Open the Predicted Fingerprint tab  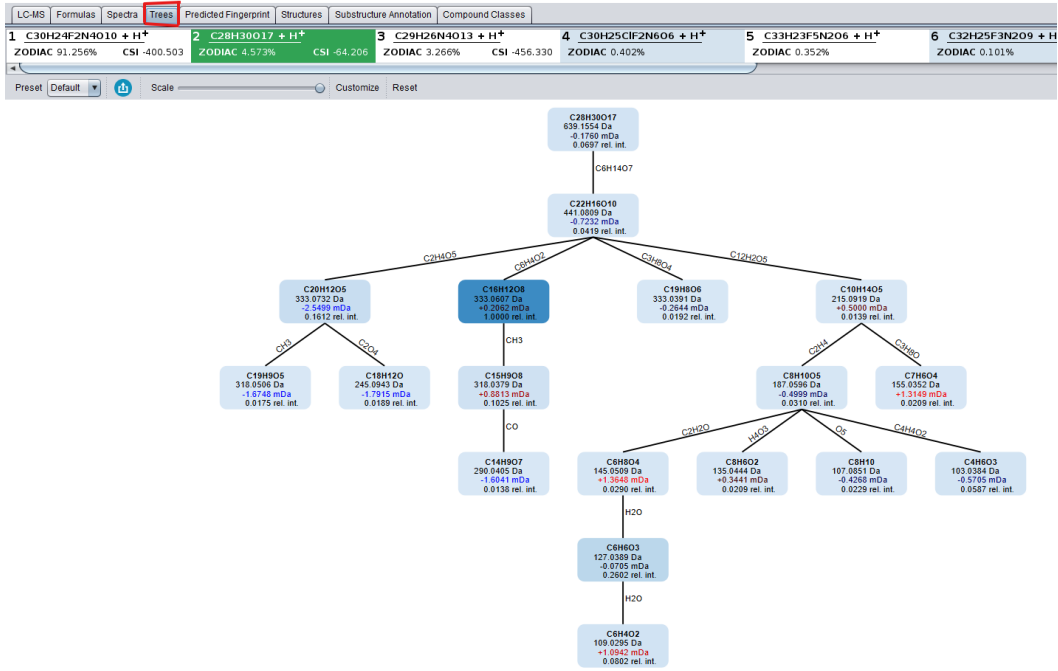coord(227,15)
